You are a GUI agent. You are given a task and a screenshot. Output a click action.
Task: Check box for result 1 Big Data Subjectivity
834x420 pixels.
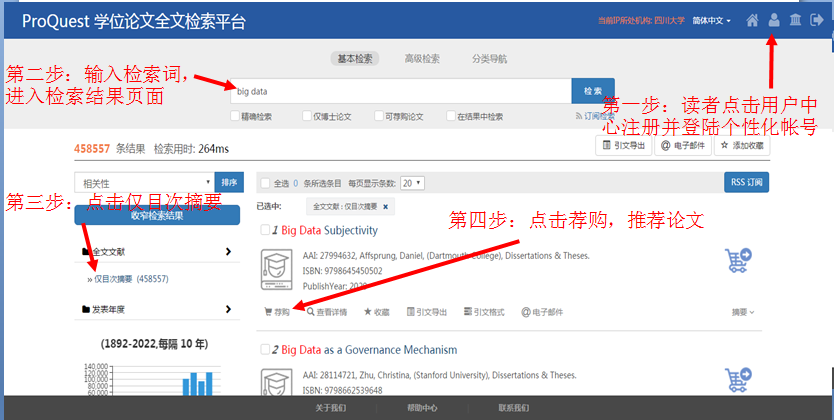pyautogui.click(x=265, y=230)
